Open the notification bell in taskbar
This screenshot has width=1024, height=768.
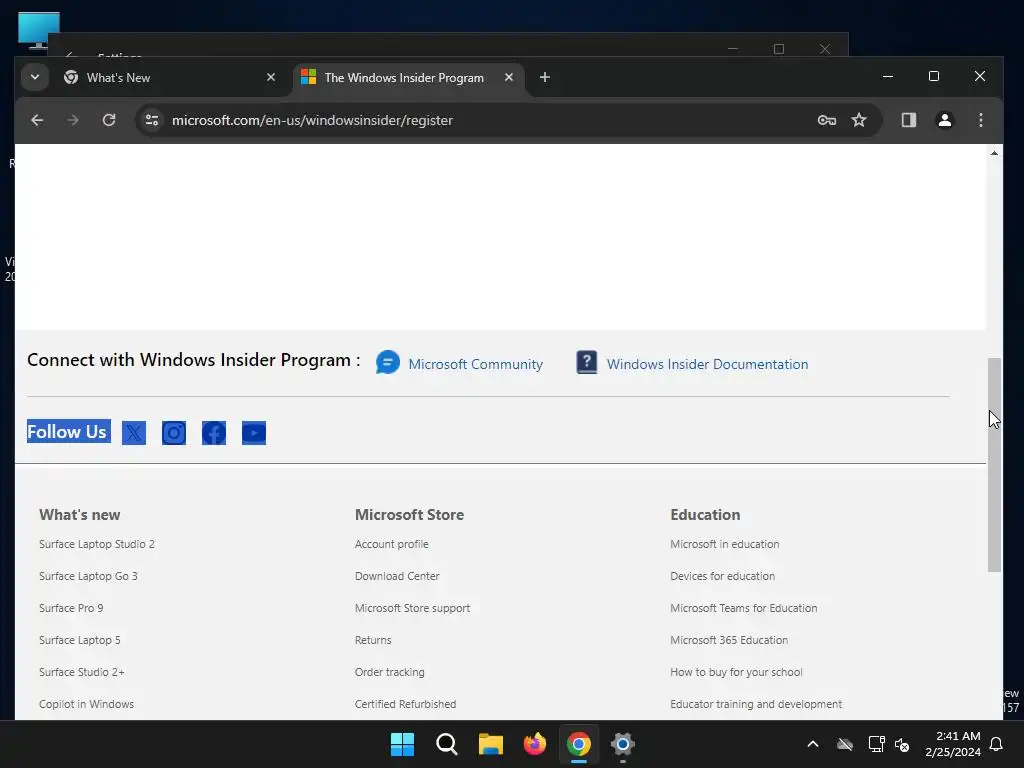[997, 744]
